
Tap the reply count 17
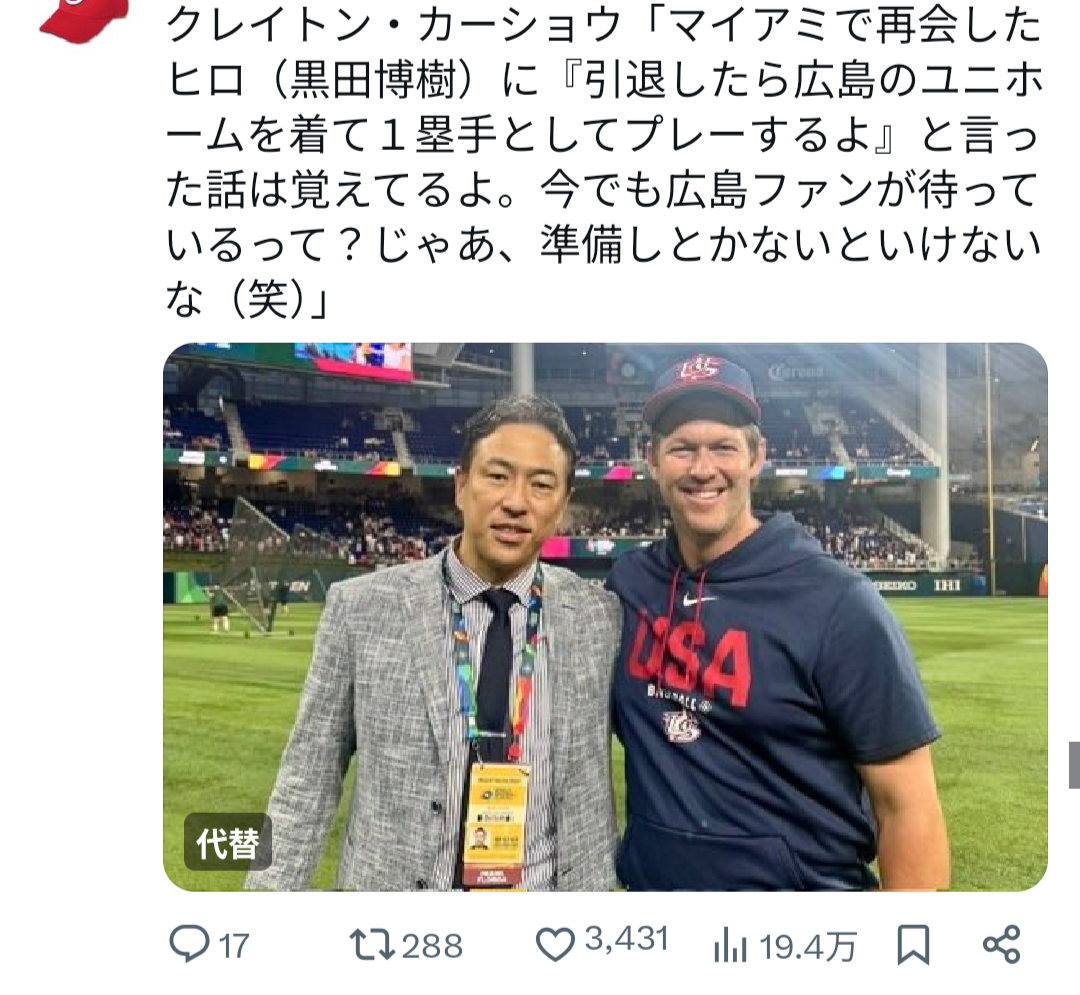pos(233,945)
